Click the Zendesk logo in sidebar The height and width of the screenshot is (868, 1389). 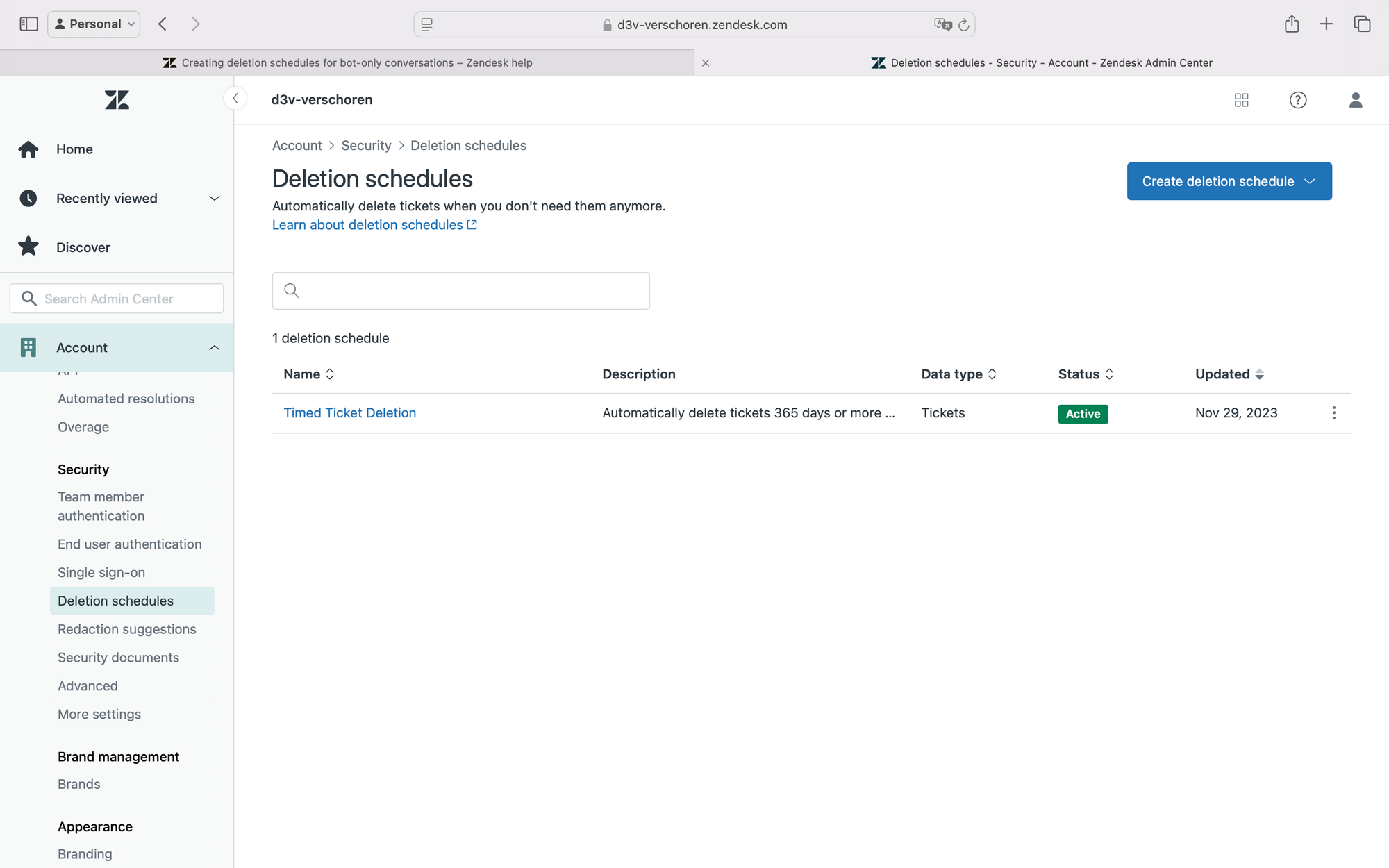pos(117,100)
